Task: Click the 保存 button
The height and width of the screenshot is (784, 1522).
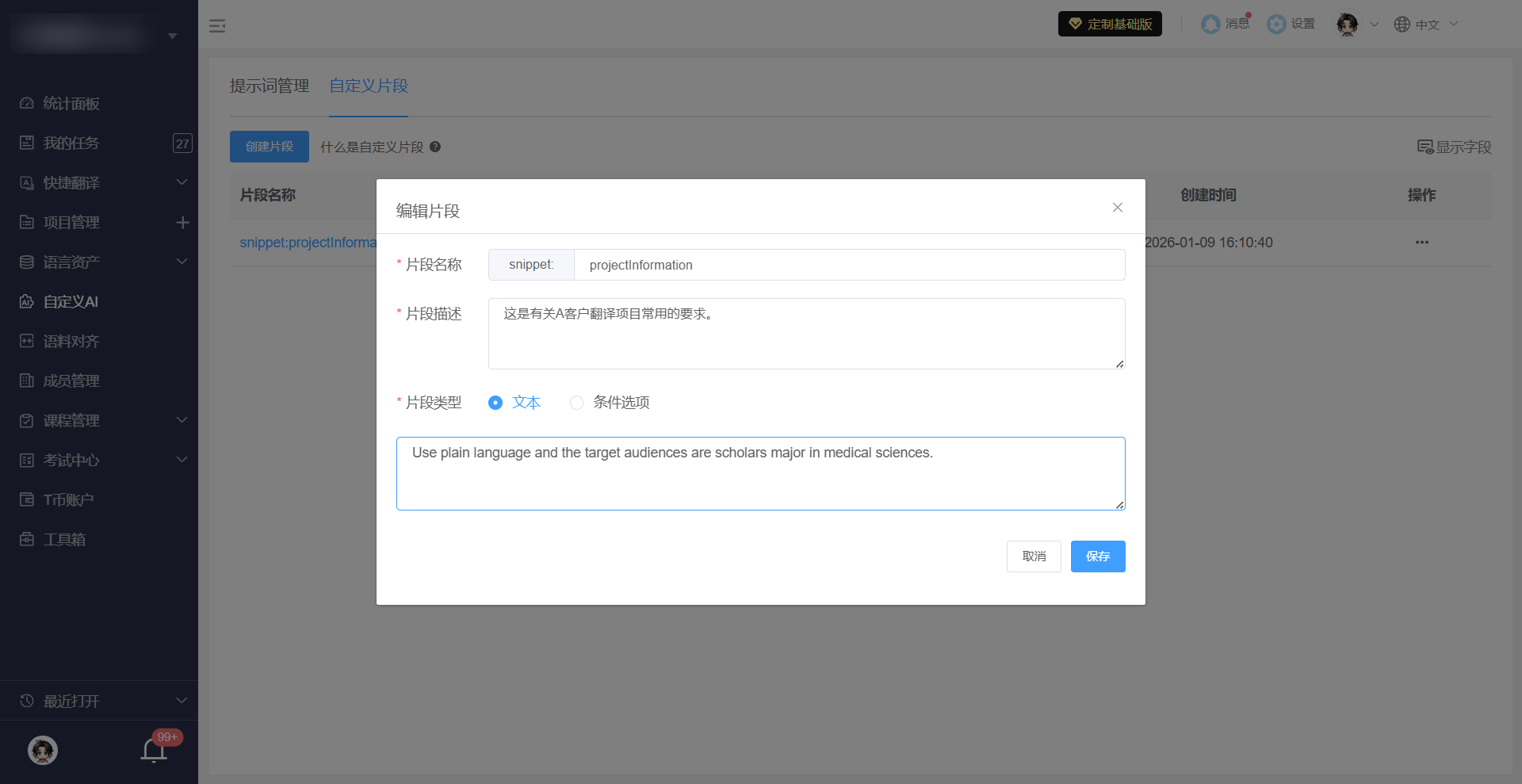Action: click(x=1097, y=556)
